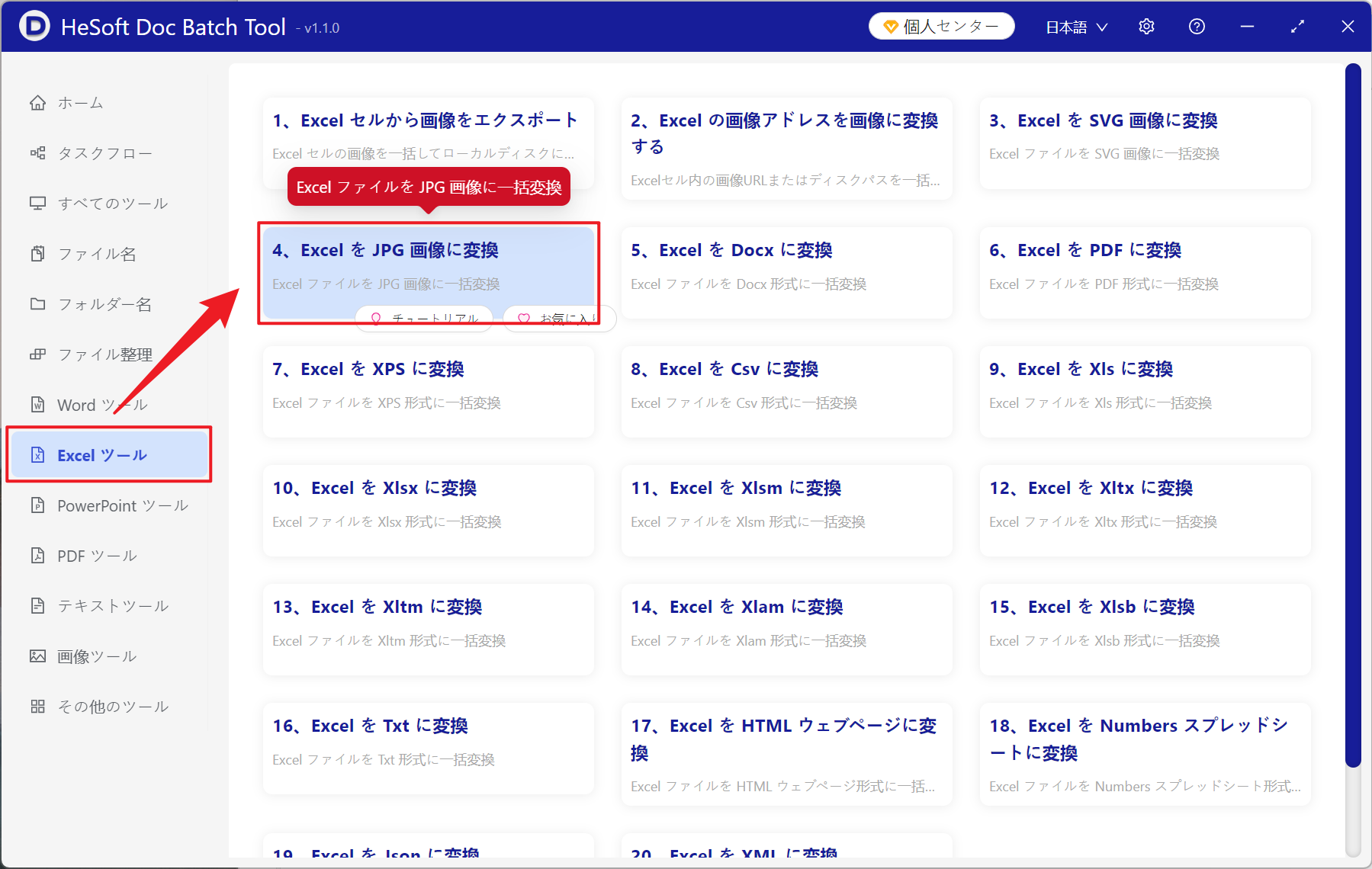Click the grid icon for その他のツール
Viewport: 1372px width, 869px height.
click(x=37, y=707)
